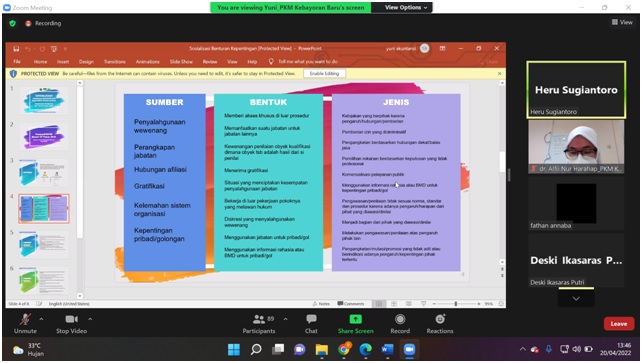Click the green Share Screen icon

(355, 319)
